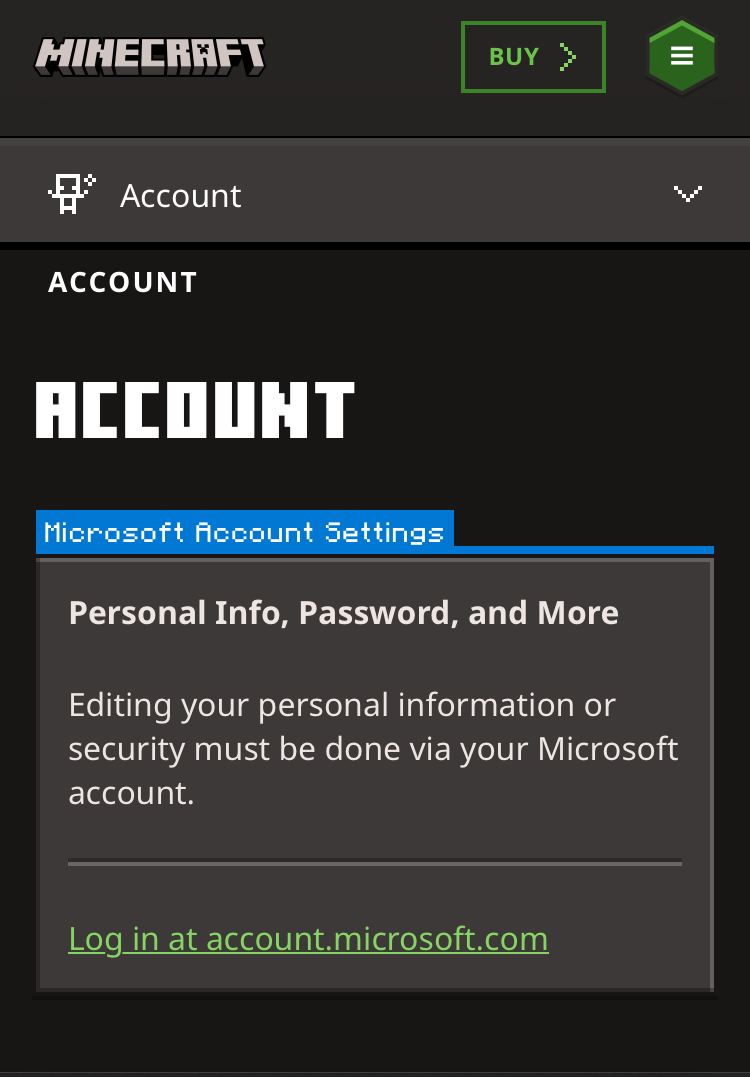Viewport: 750px width, 1077px height.
Task: Click the ACCOUNT breadcrumb text
Action: tap(122, 283)
